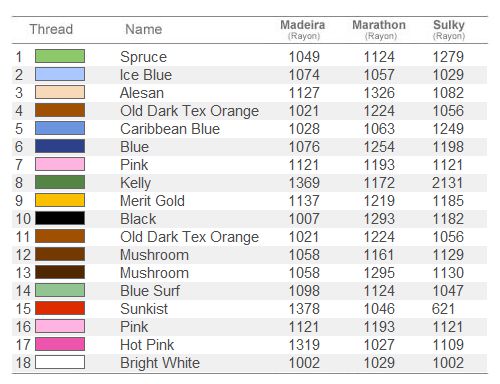Select the Blue Surf thread name

150,291
